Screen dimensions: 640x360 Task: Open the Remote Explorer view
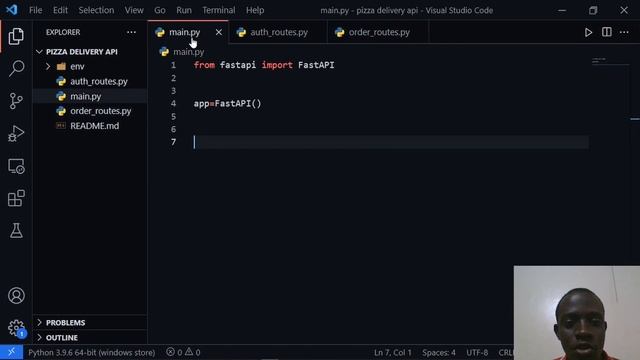(16, 166)
